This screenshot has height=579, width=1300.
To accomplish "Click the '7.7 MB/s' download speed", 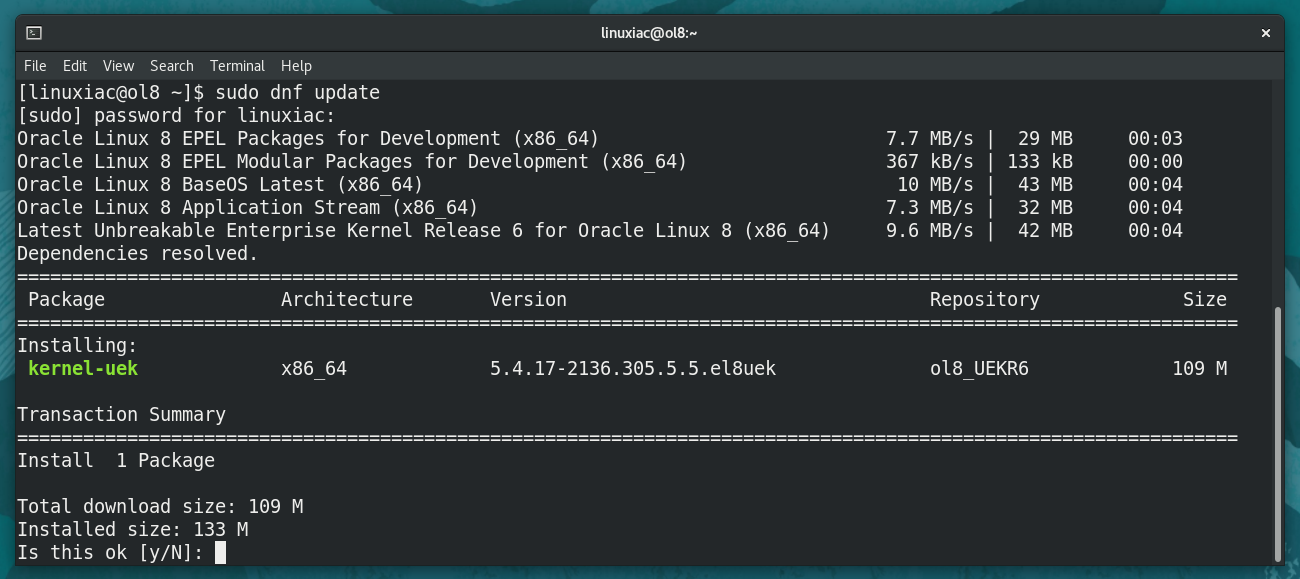I will pos(930,139).
